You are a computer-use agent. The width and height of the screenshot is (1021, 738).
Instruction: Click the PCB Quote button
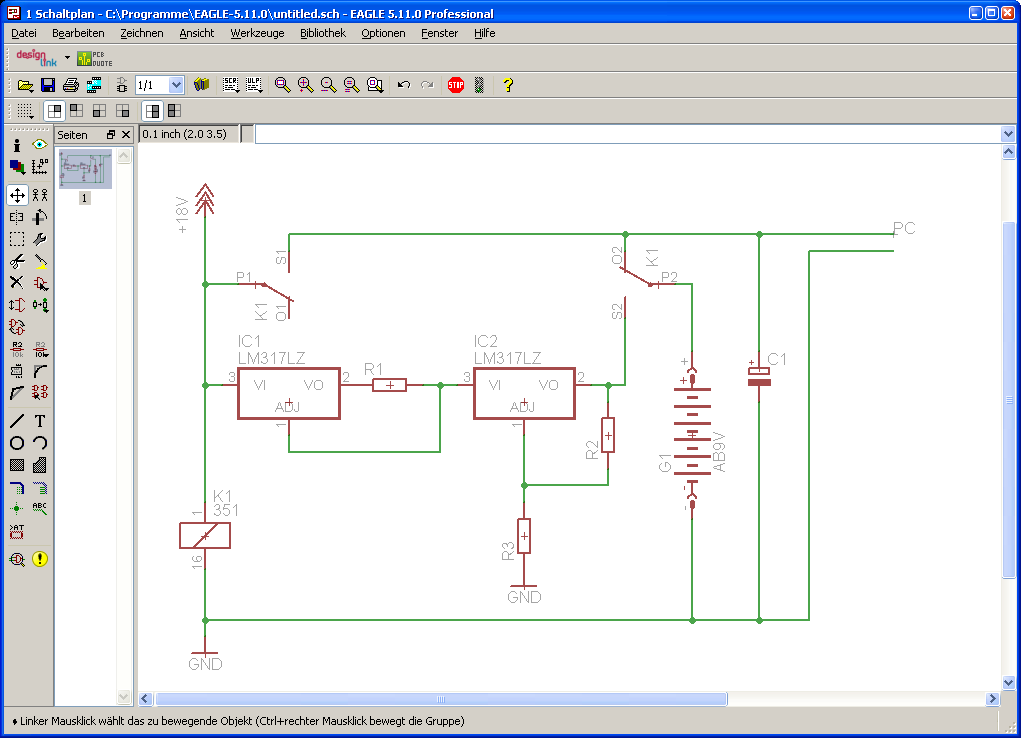pyautogui.click(x=95, y=59)
